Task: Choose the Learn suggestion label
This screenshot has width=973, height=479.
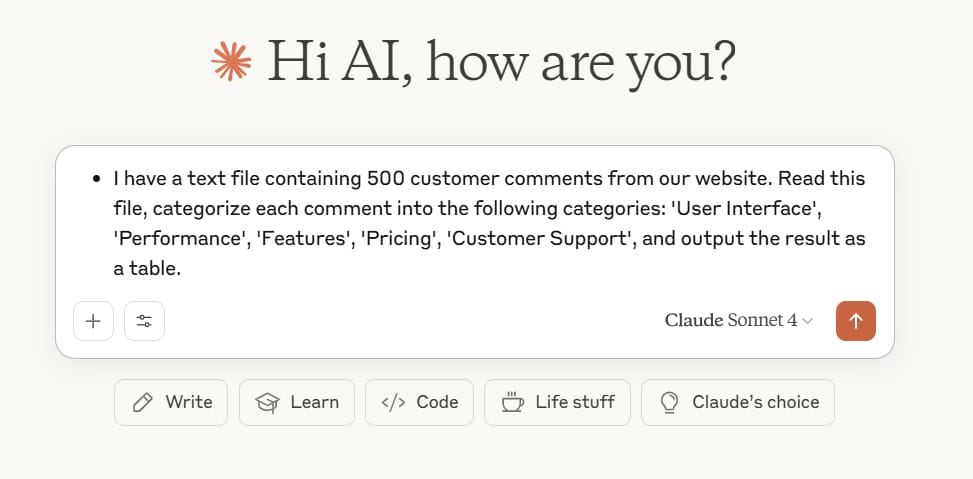Action: pos(314,402)
